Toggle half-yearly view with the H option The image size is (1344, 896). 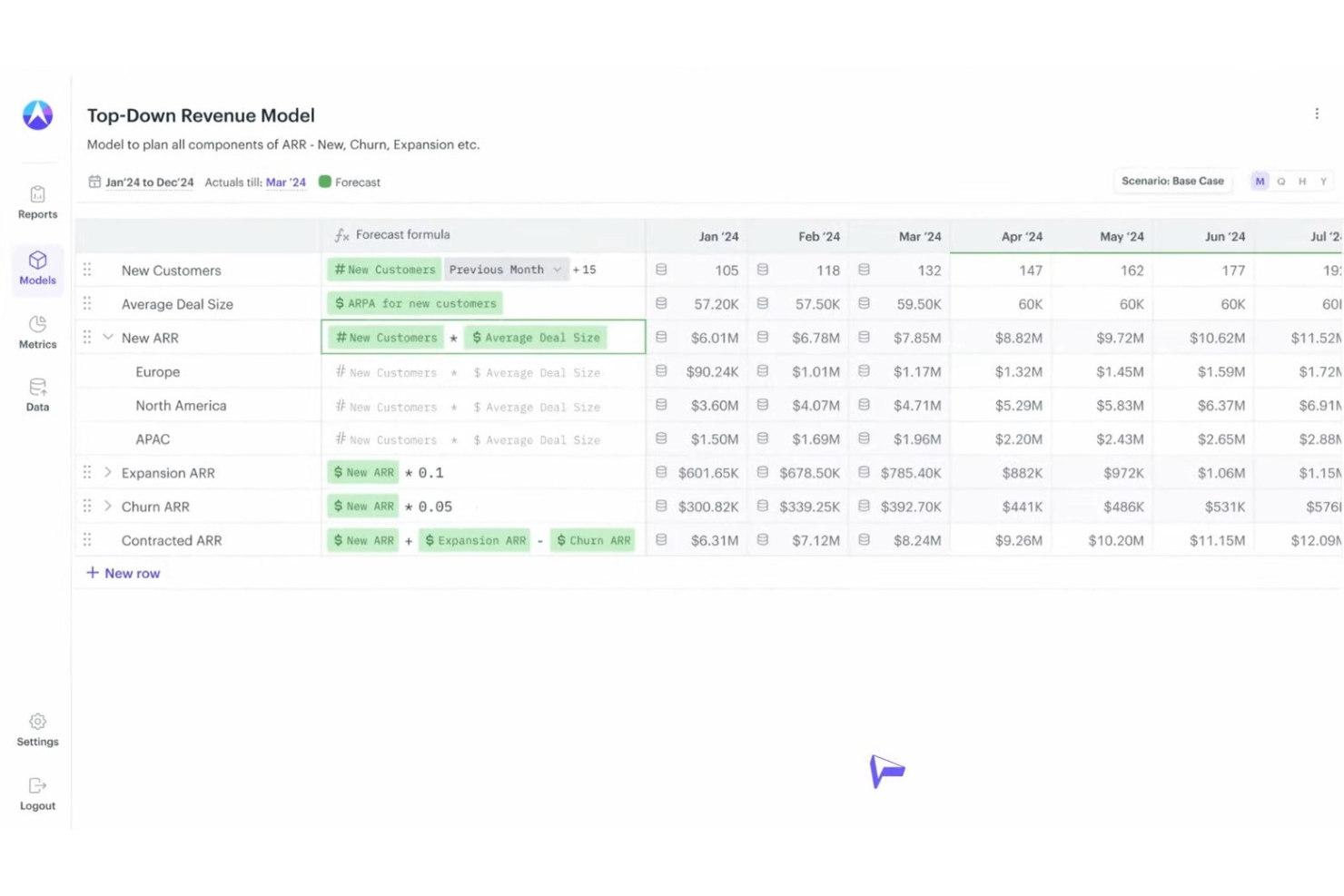point(1302,181)
